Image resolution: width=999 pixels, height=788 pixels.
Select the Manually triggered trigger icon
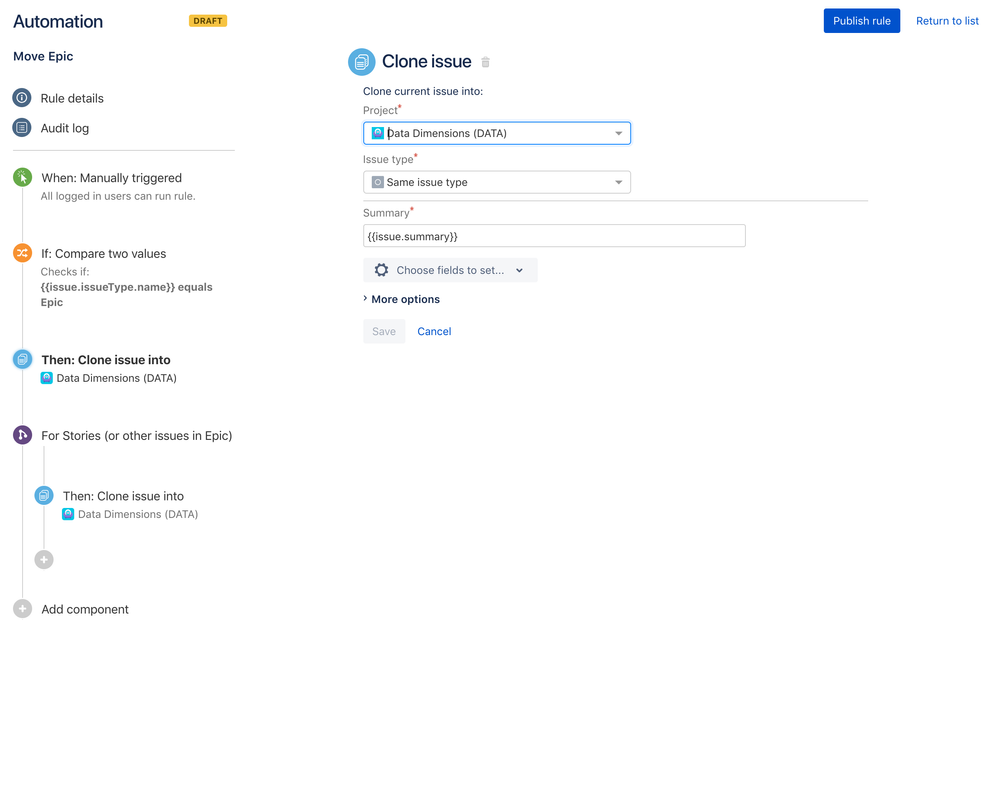(22, 177)
